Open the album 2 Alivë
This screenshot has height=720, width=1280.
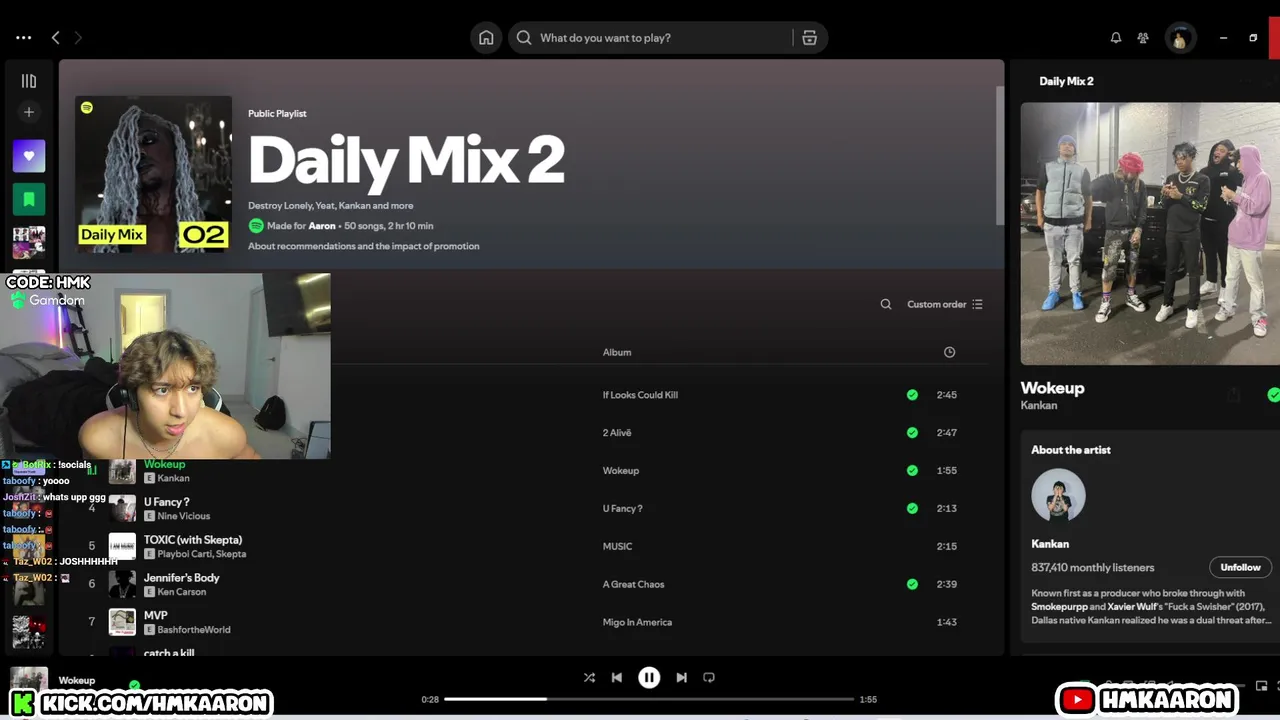(617, 433)
